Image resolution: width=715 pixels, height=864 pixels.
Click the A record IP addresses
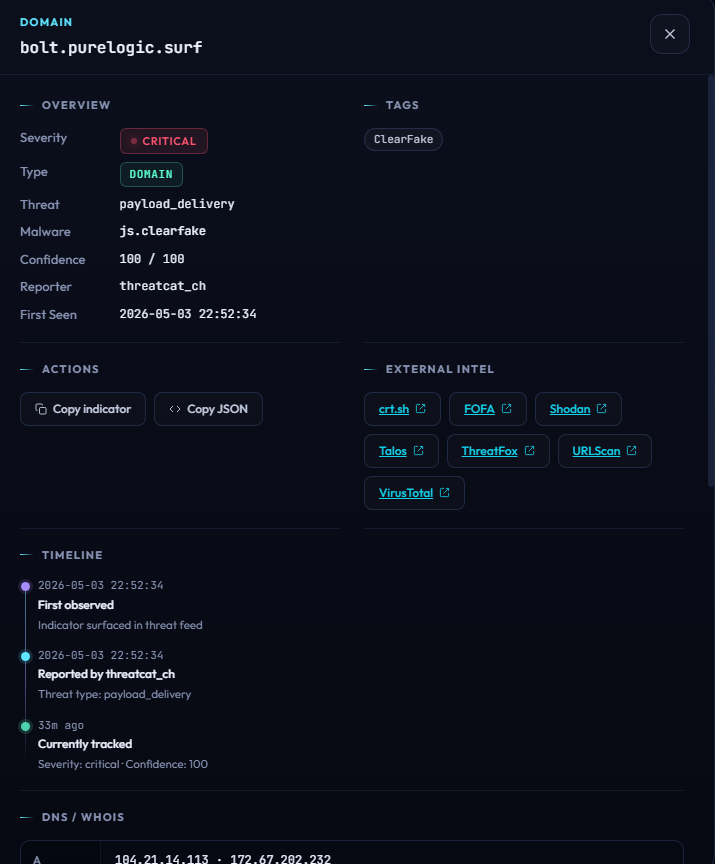tap(223, 858)
